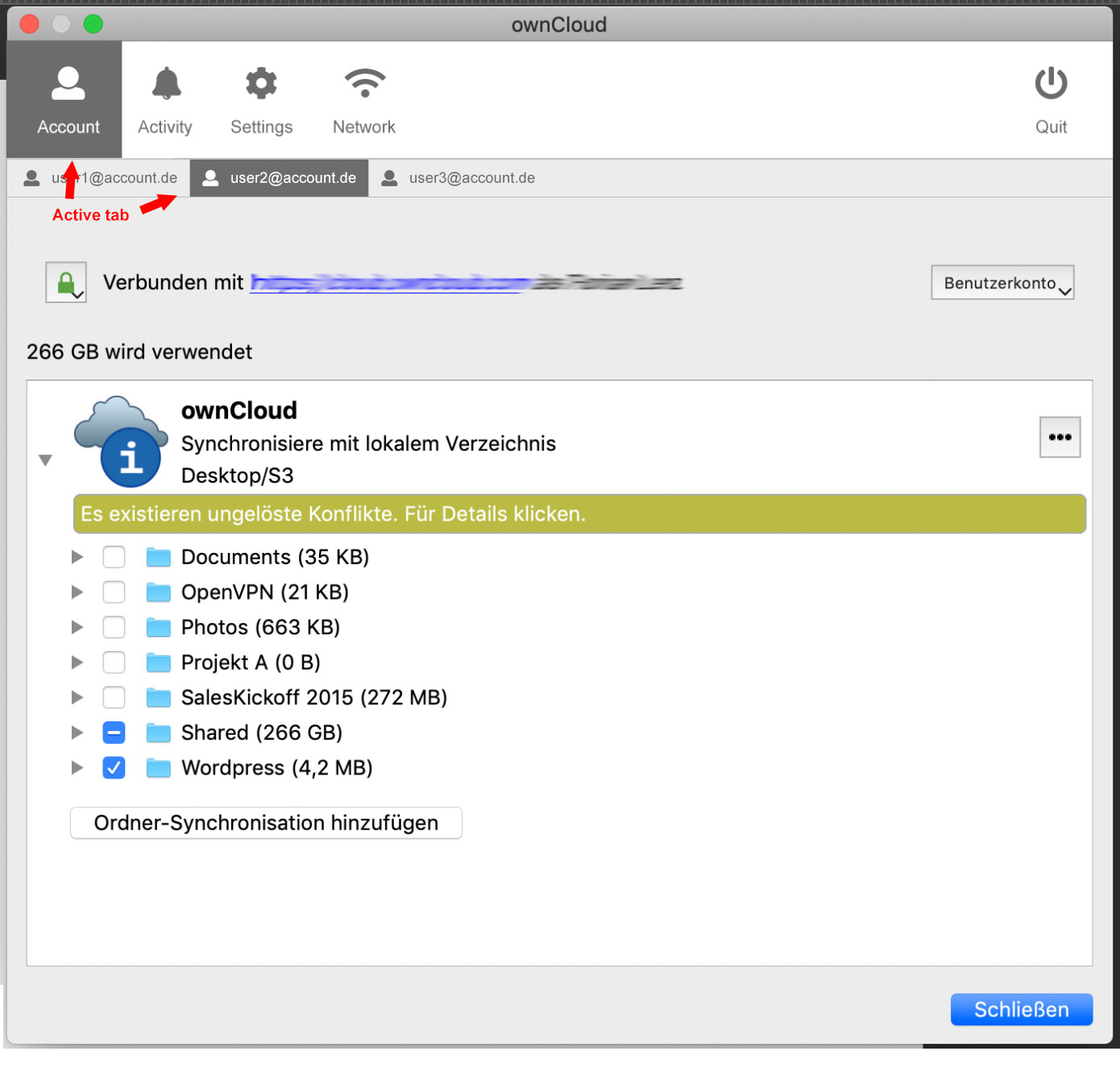
Task: Open the Activity bell section
Action: [165, 100]
